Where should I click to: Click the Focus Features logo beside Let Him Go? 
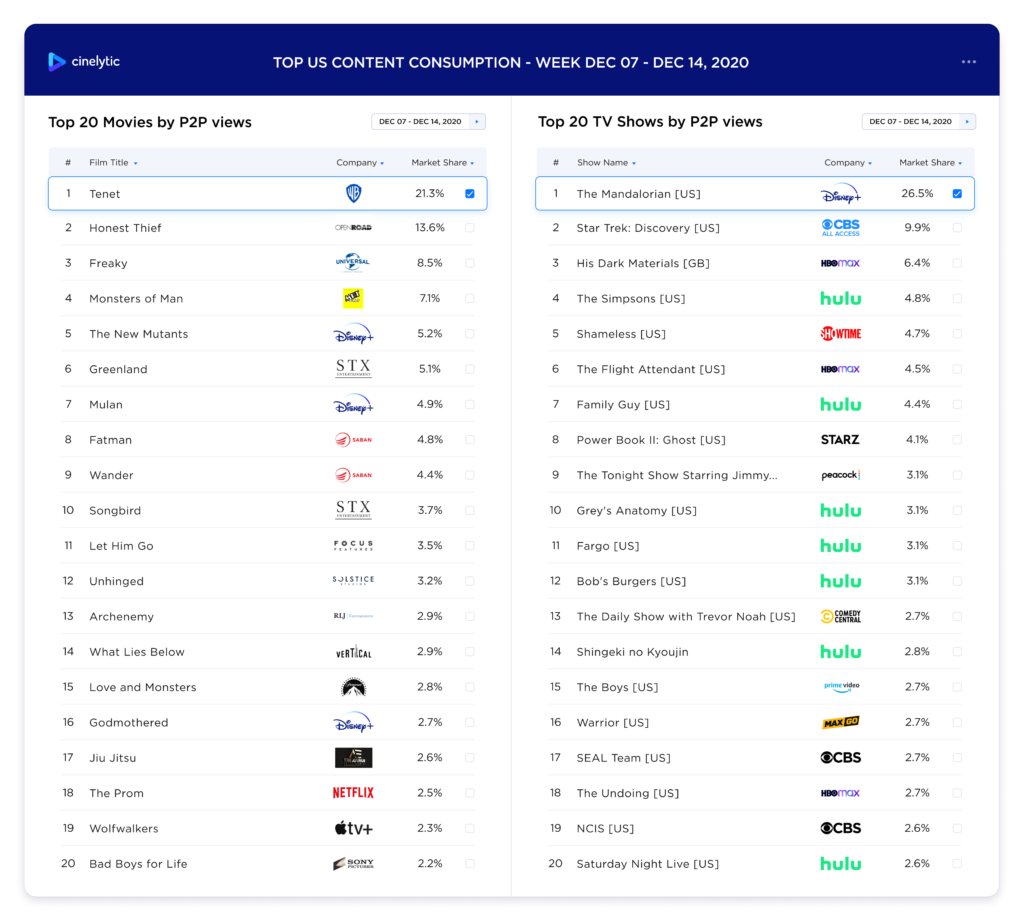click(x=353, y=545)
